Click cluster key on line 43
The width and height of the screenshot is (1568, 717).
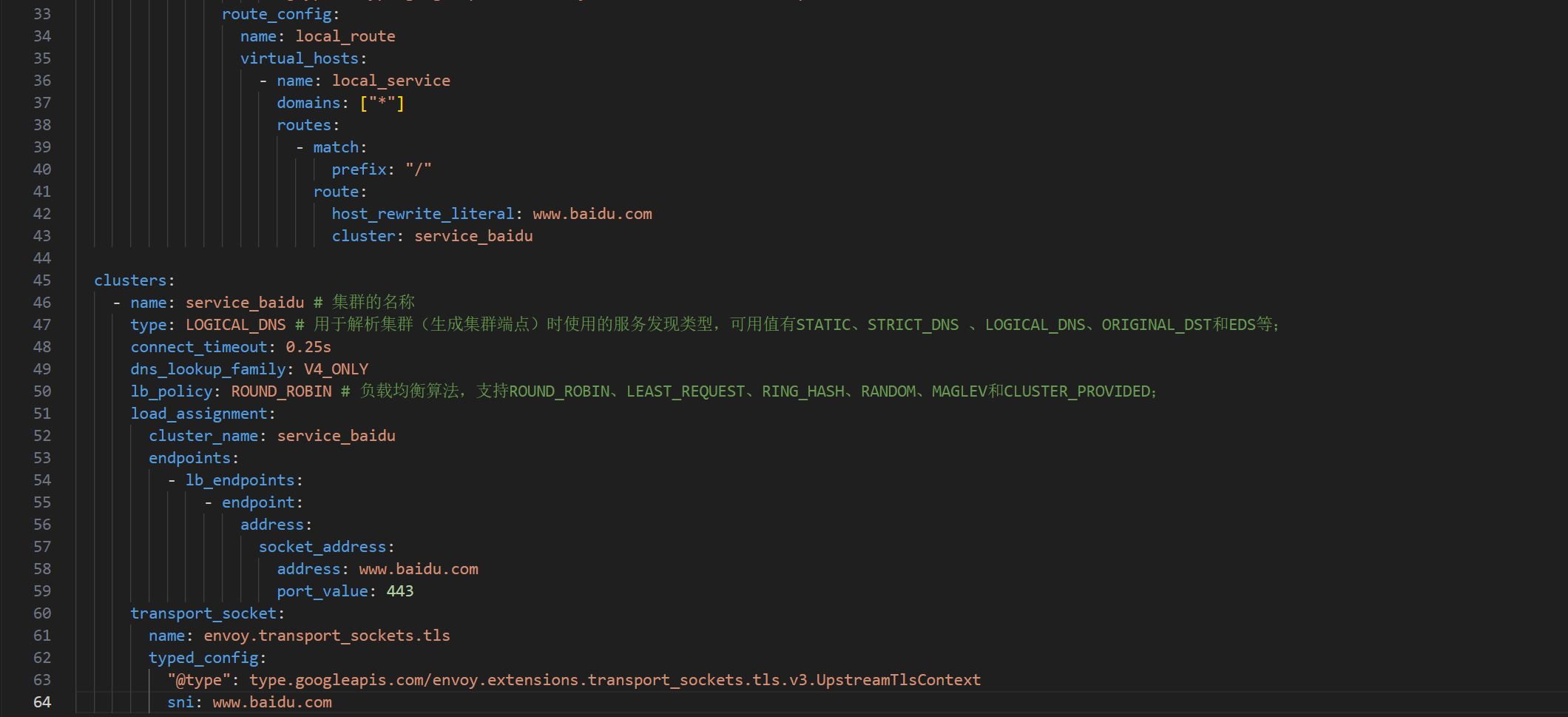pos(364,236)
